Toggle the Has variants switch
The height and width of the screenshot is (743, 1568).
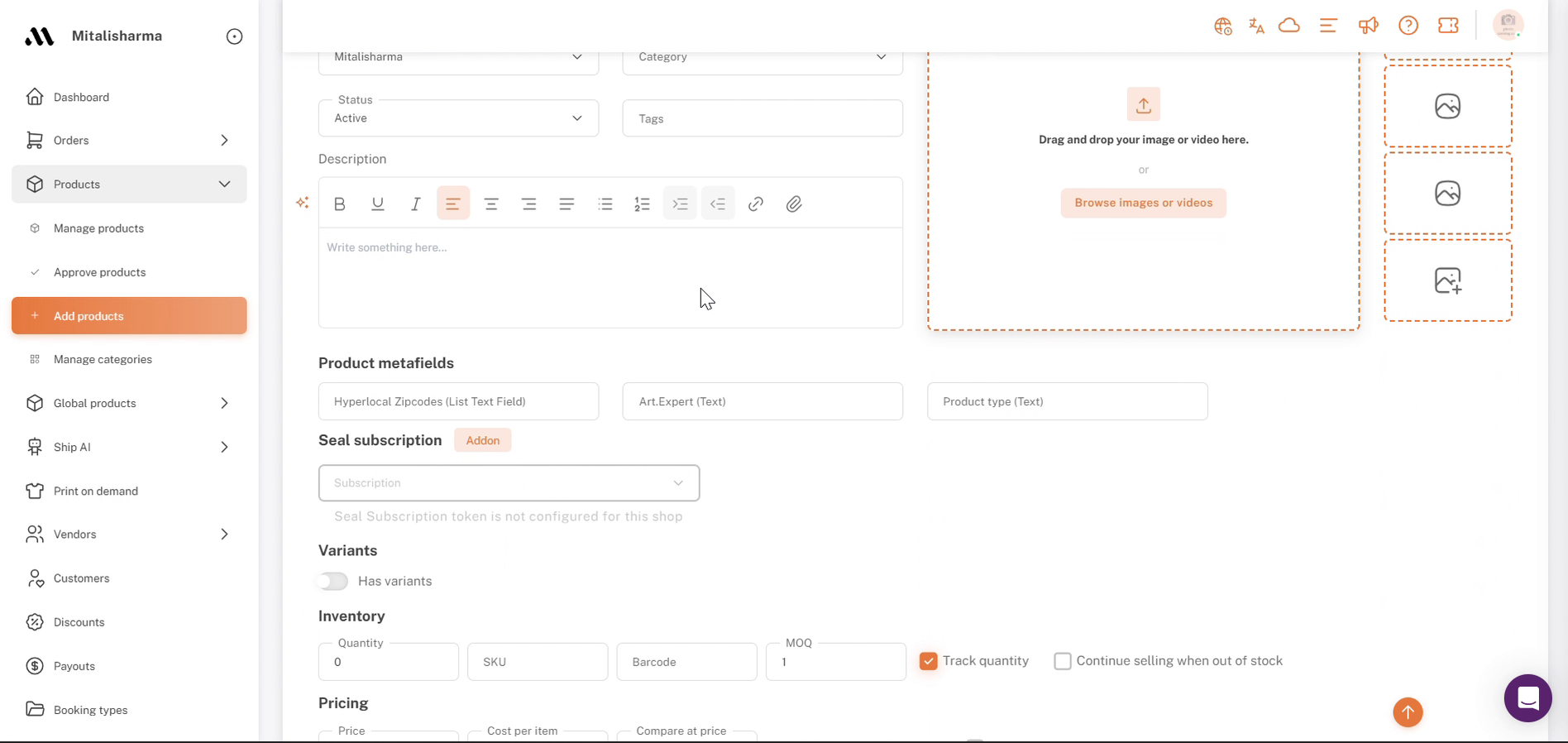pos(333,581)
